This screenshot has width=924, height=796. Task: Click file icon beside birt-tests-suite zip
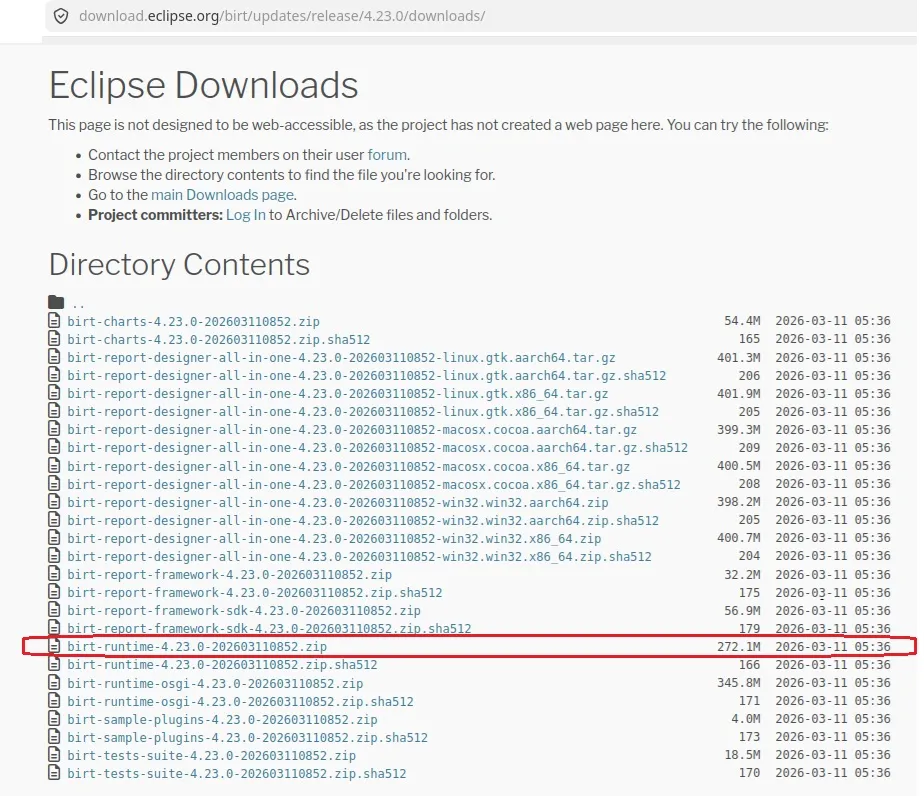55,755
